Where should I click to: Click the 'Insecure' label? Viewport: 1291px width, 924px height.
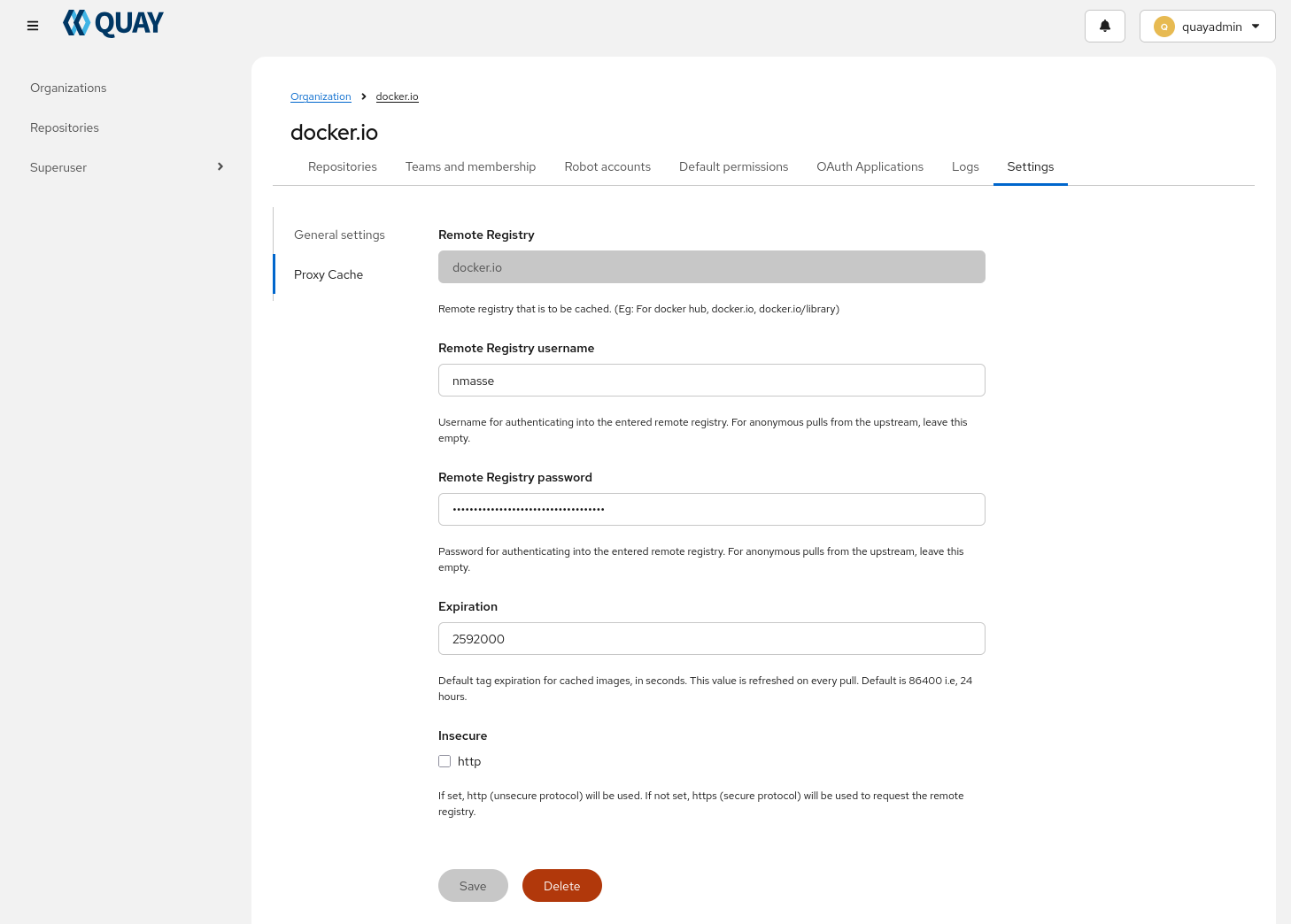(x=462, y=735)
